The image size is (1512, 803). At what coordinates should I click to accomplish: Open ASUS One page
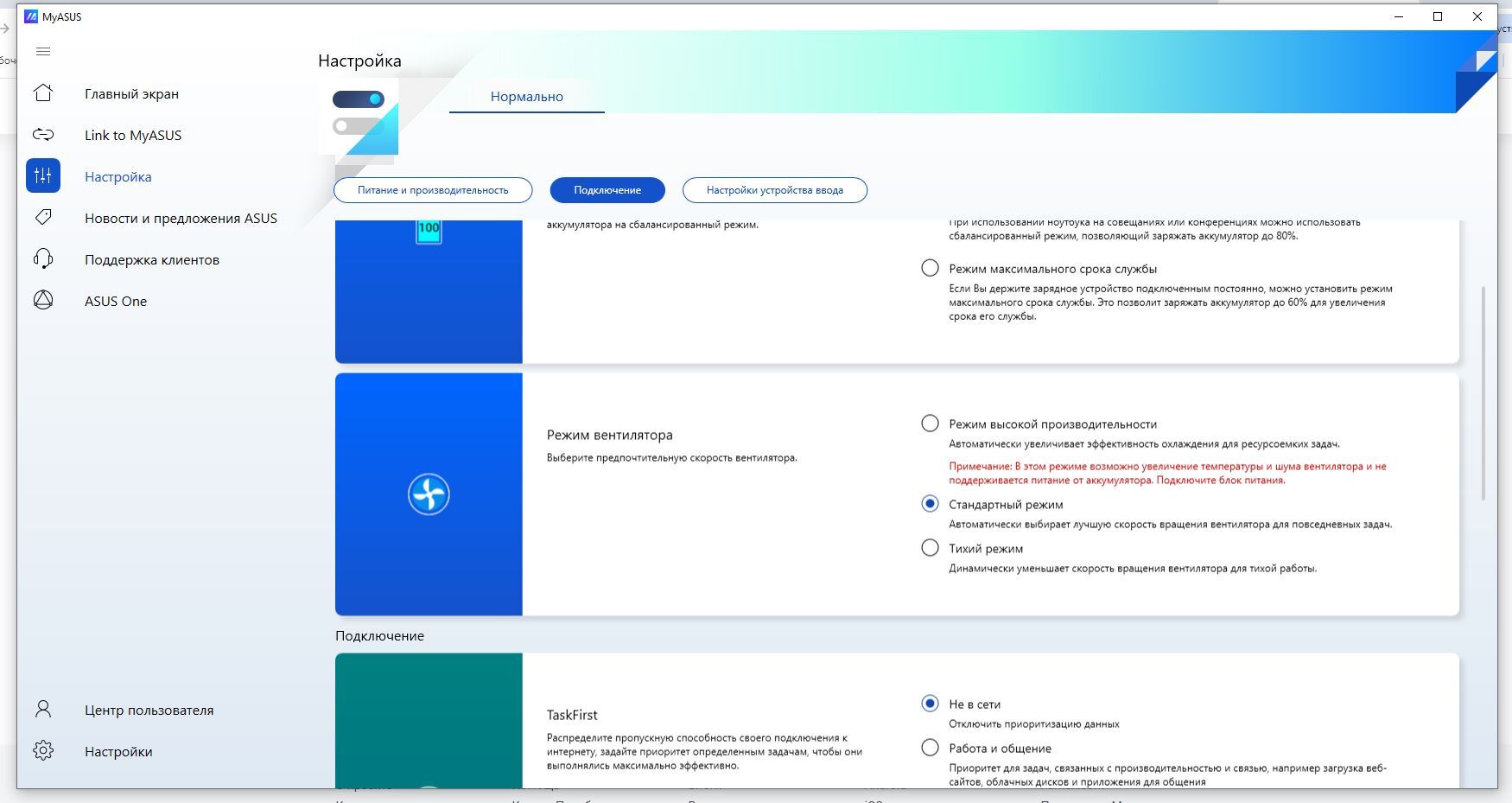116,302
